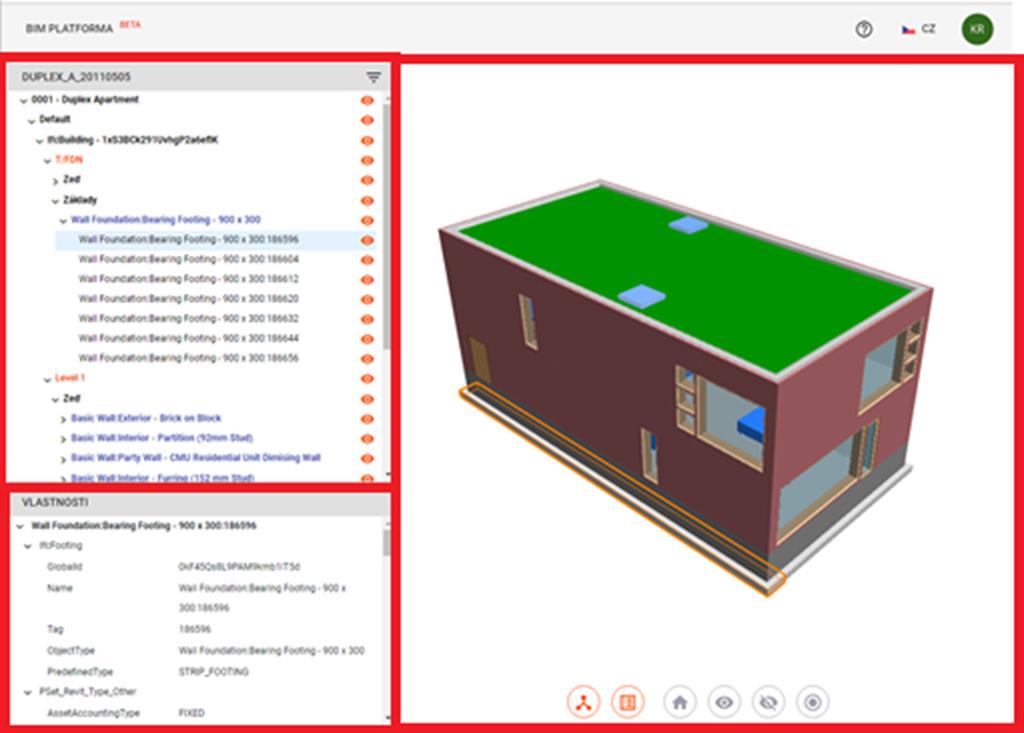Toggle the properties panel button
This screenshot has width=1024, height=733.
point(628,702)
